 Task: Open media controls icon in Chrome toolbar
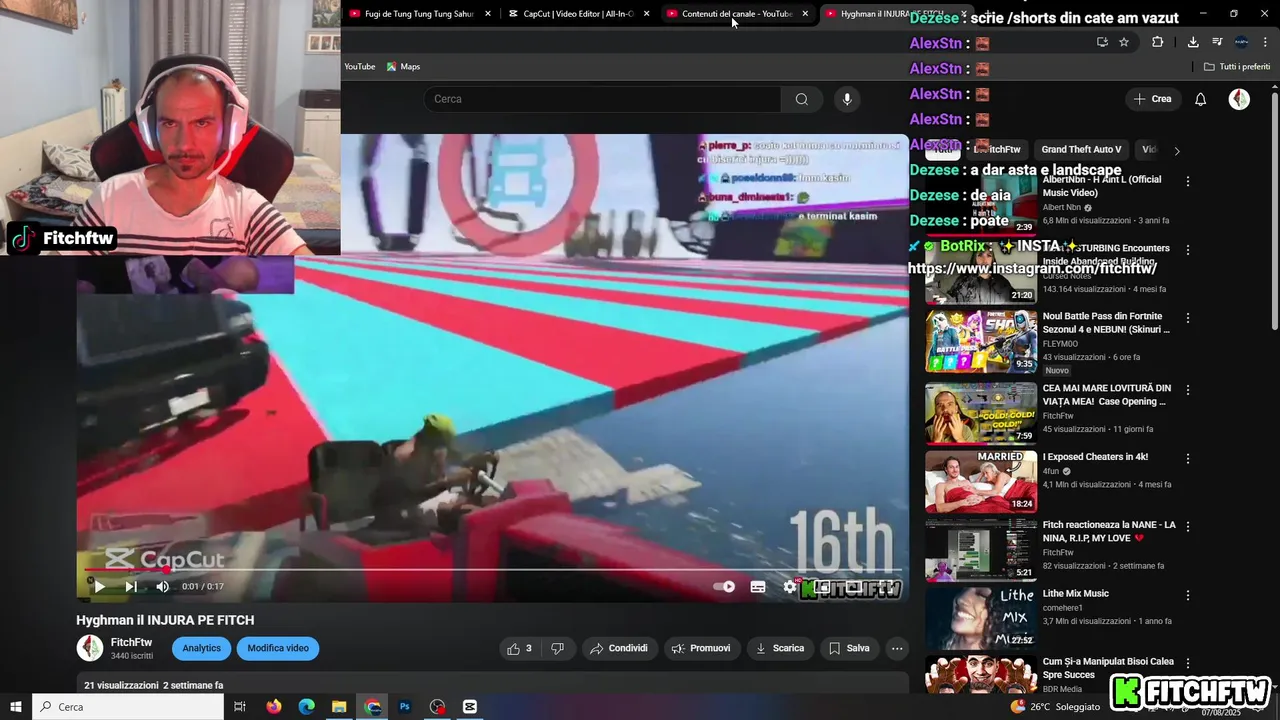pos(1217,42)
